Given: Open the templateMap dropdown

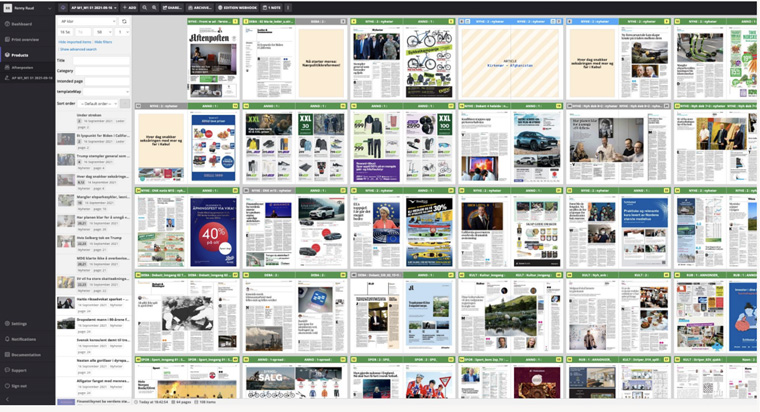Looking at the screenshot, I should click(106, 92).
